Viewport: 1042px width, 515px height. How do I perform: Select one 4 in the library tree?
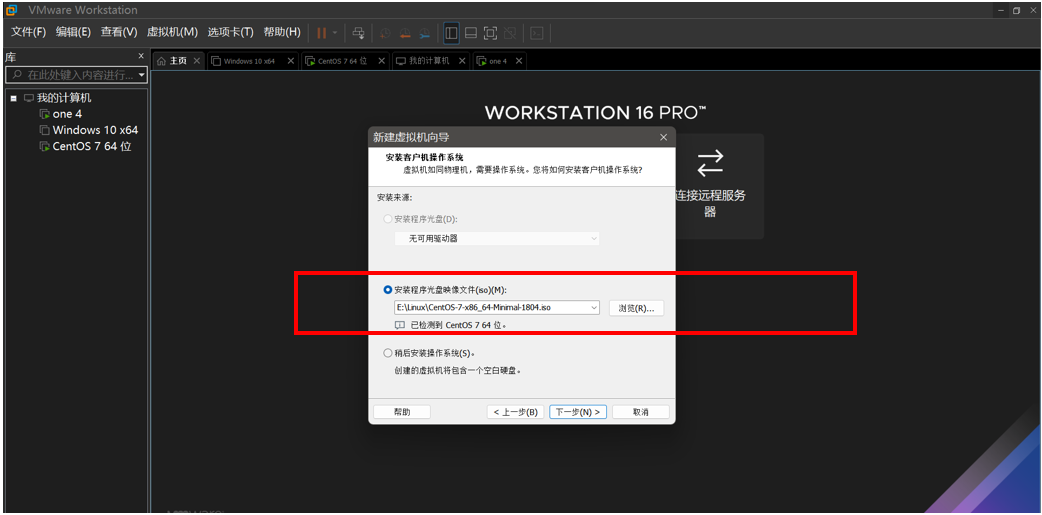[67, 114]
